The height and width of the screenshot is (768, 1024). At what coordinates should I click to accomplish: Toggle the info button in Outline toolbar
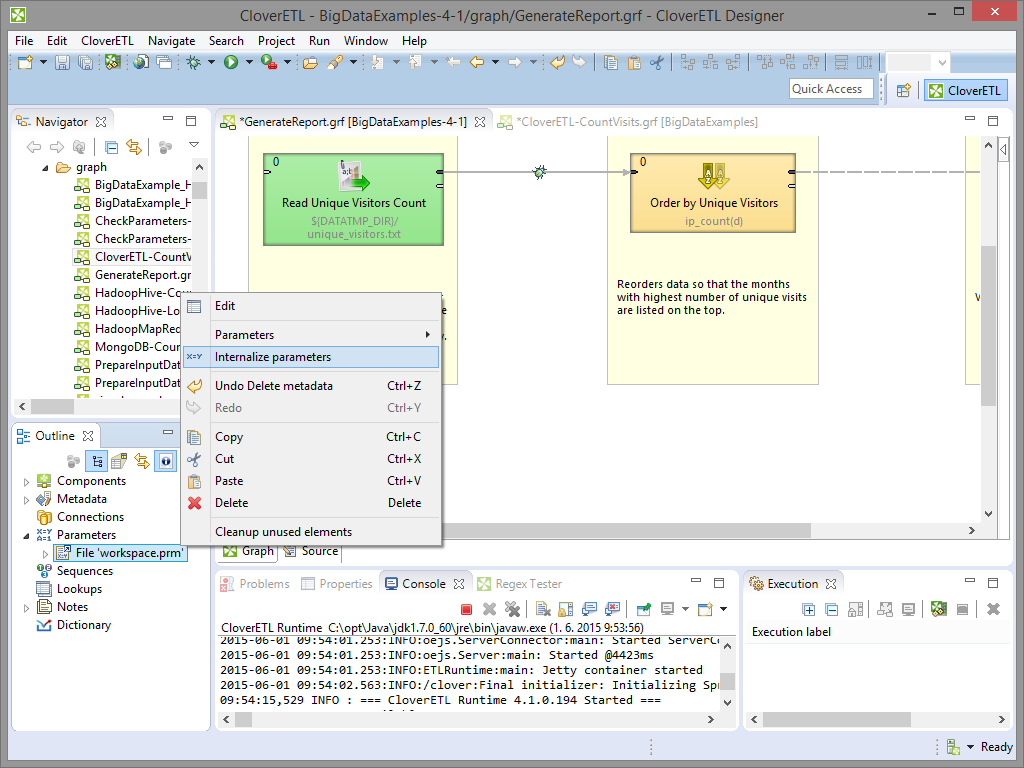(165, 461)
